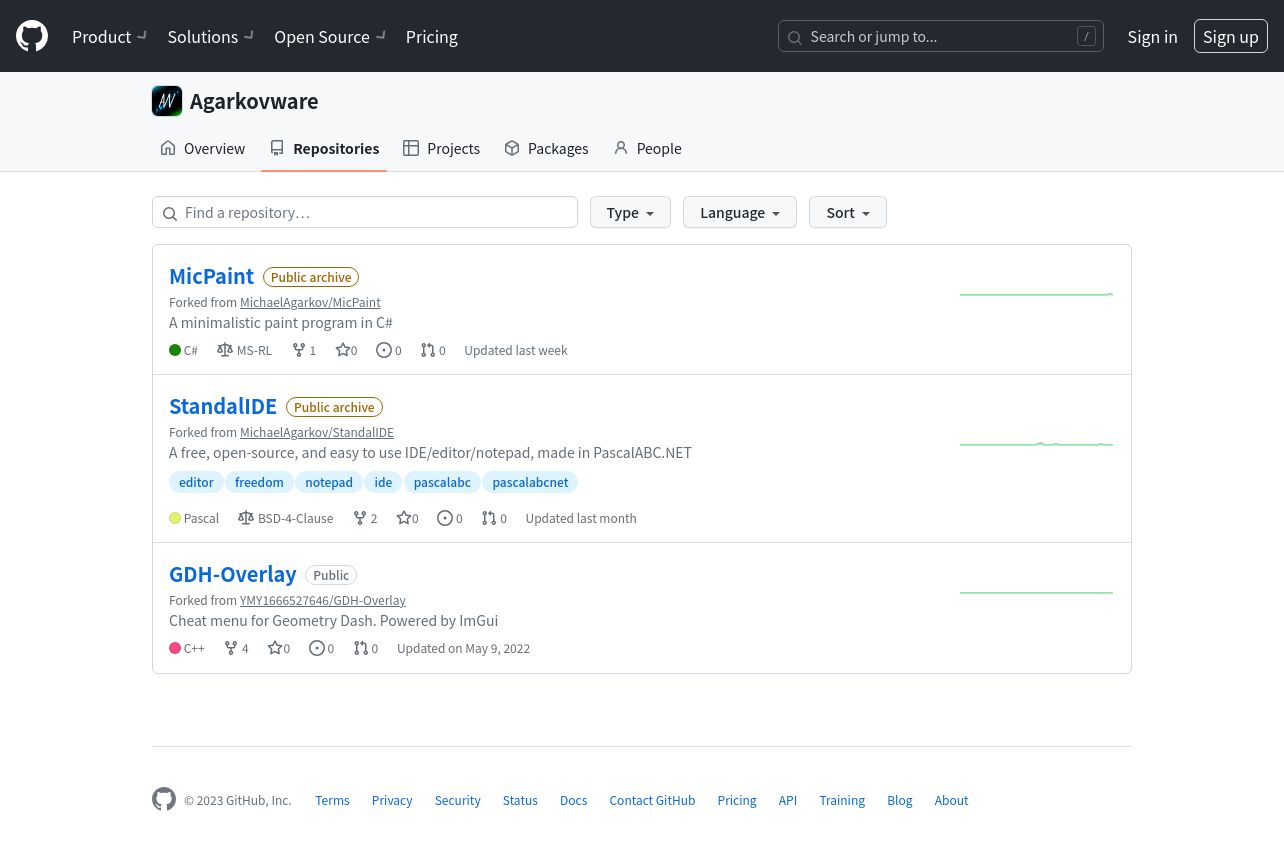Click the MicPaint activity sparkline graph
Image resolution: width=1284 pixels, height=861 pixels.
[1036, 294]
